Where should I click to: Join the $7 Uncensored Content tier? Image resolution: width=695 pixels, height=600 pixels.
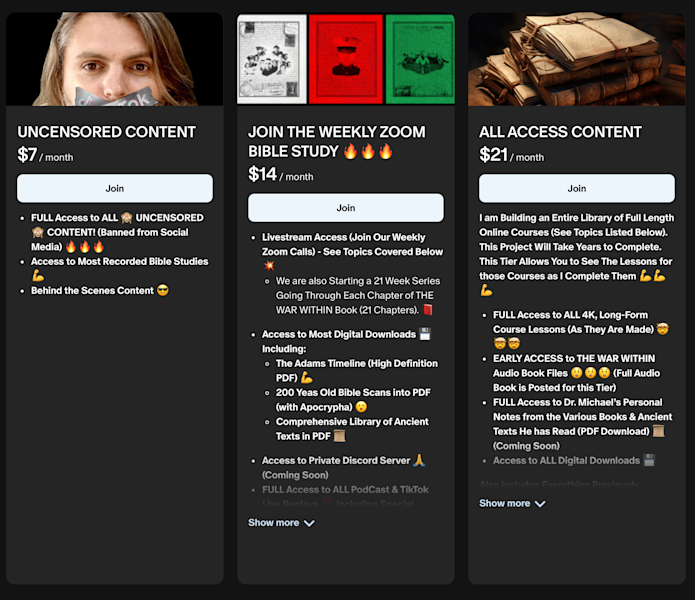point(115,188)
